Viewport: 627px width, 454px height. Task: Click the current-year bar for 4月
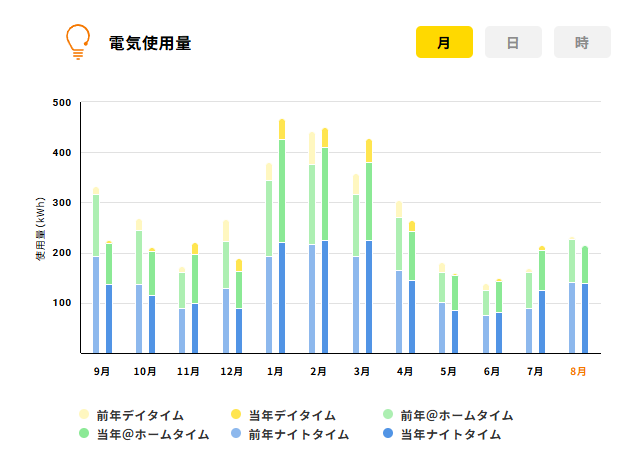pyautogui.click(x=412, y=287)
